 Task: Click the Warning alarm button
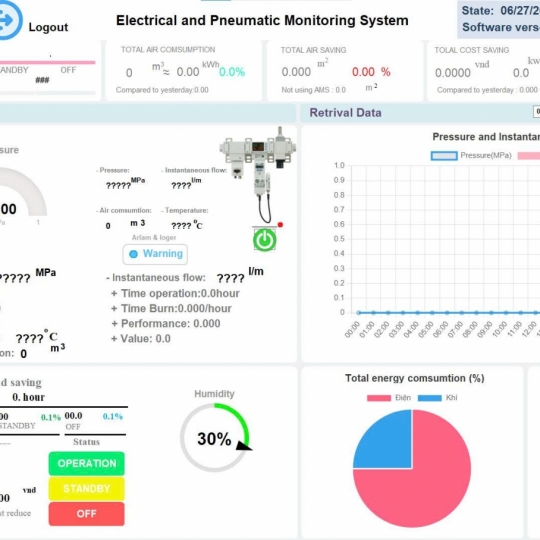tap(155, 254)
